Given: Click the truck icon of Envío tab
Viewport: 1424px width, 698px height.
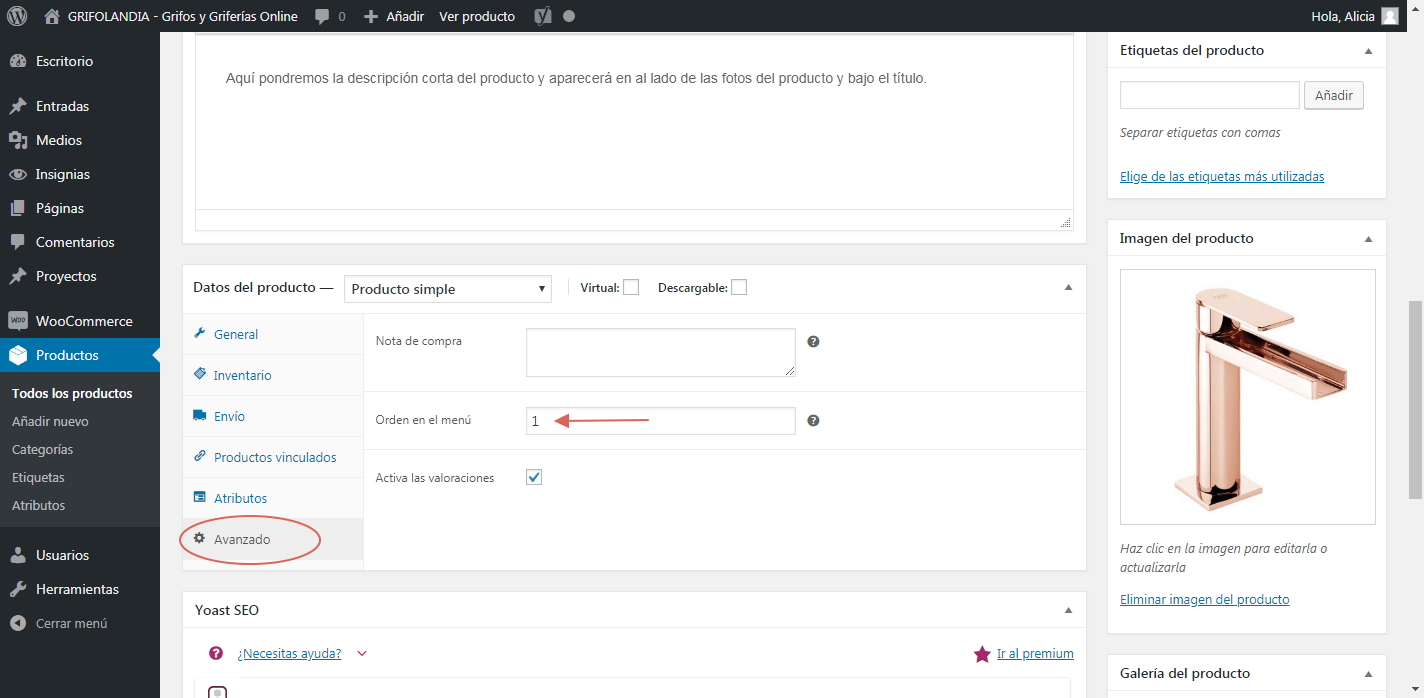Looking at the screenshot, I should tap(200, 416).
